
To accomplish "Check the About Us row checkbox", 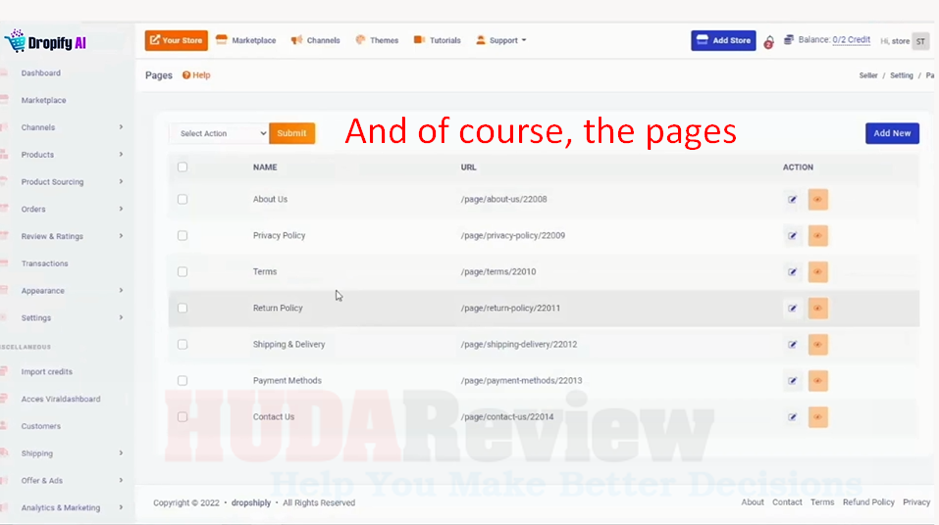I will [x=182, y=199].
